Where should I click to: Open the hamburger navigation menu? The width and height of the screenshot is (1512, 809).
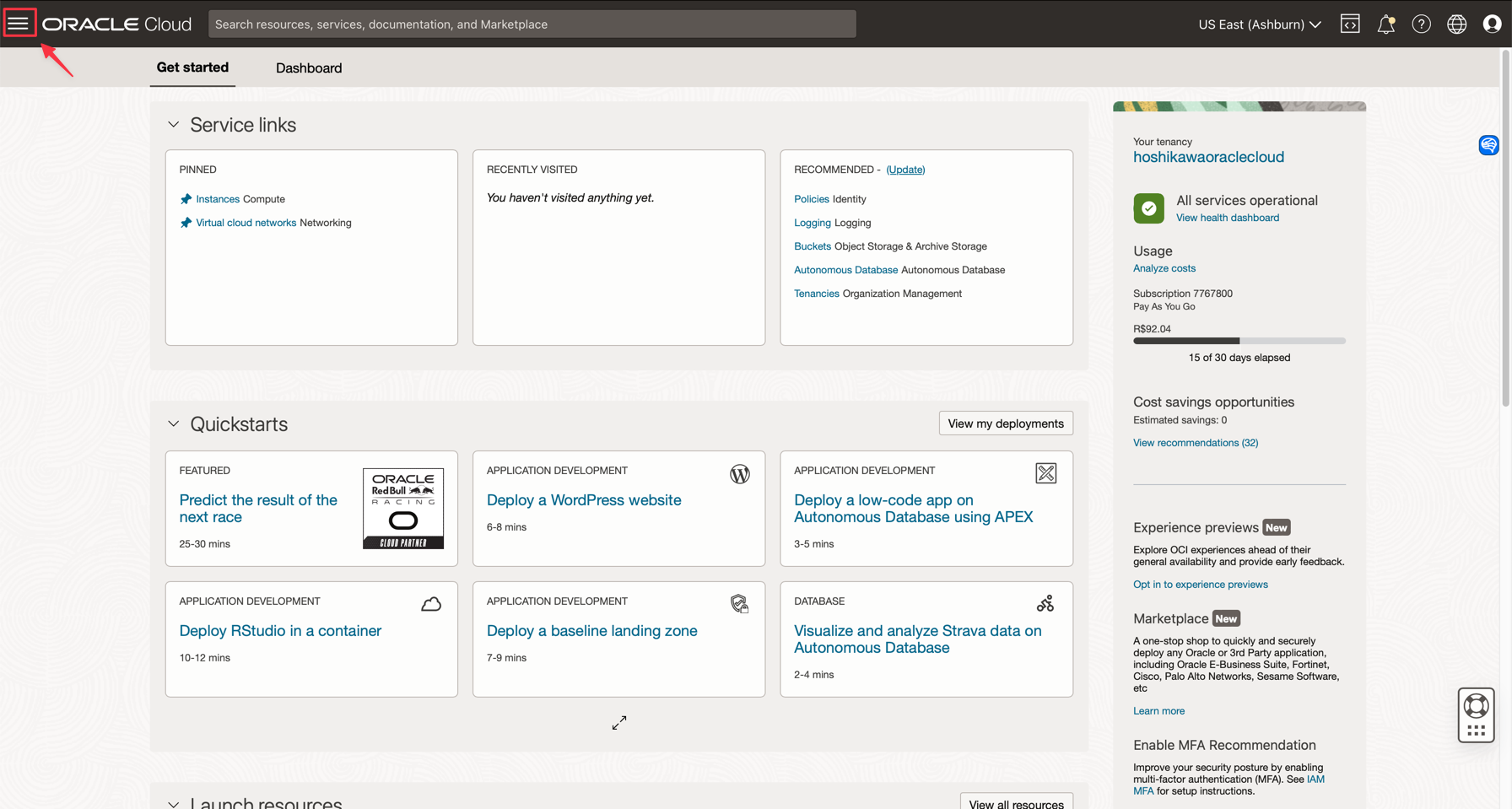tap(19, 24)
